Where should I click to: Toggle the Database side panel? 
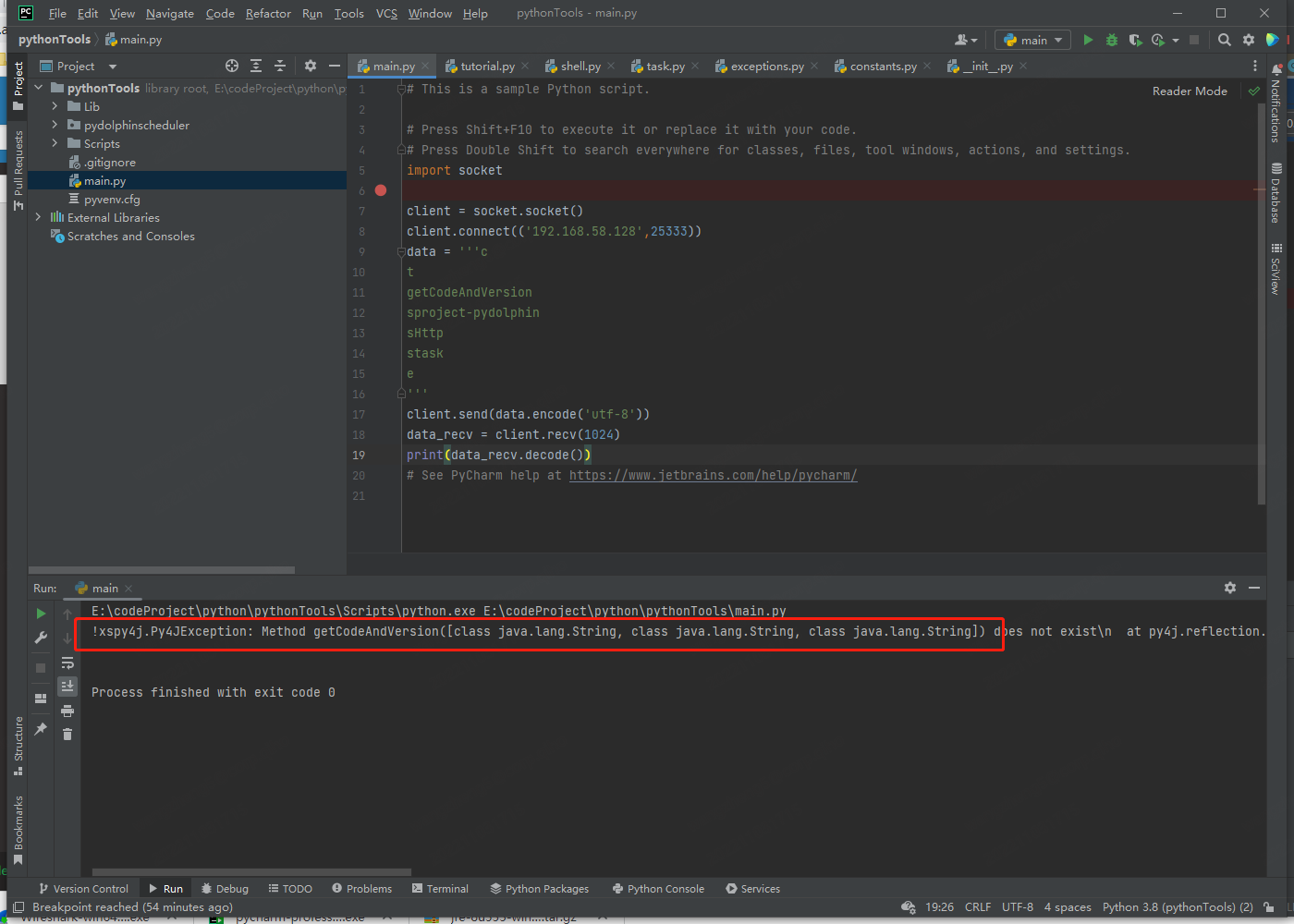tap(1276, 193)
